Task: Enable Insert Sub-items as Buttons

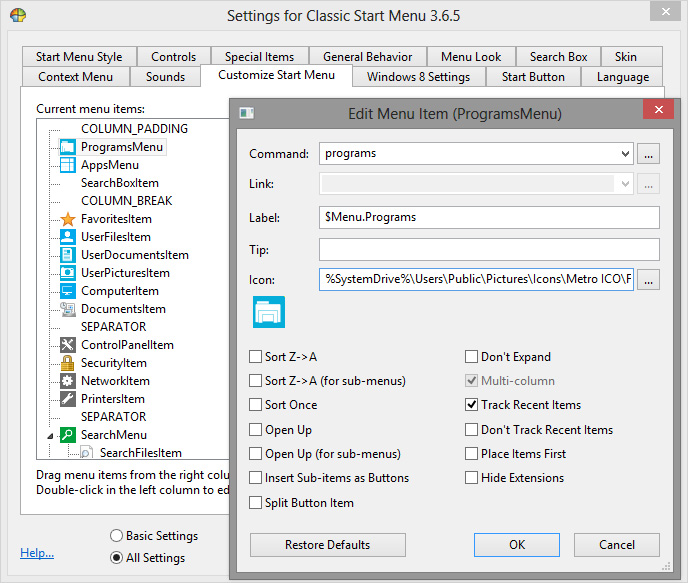Action: pyautogui.click(x=255, y=477)
